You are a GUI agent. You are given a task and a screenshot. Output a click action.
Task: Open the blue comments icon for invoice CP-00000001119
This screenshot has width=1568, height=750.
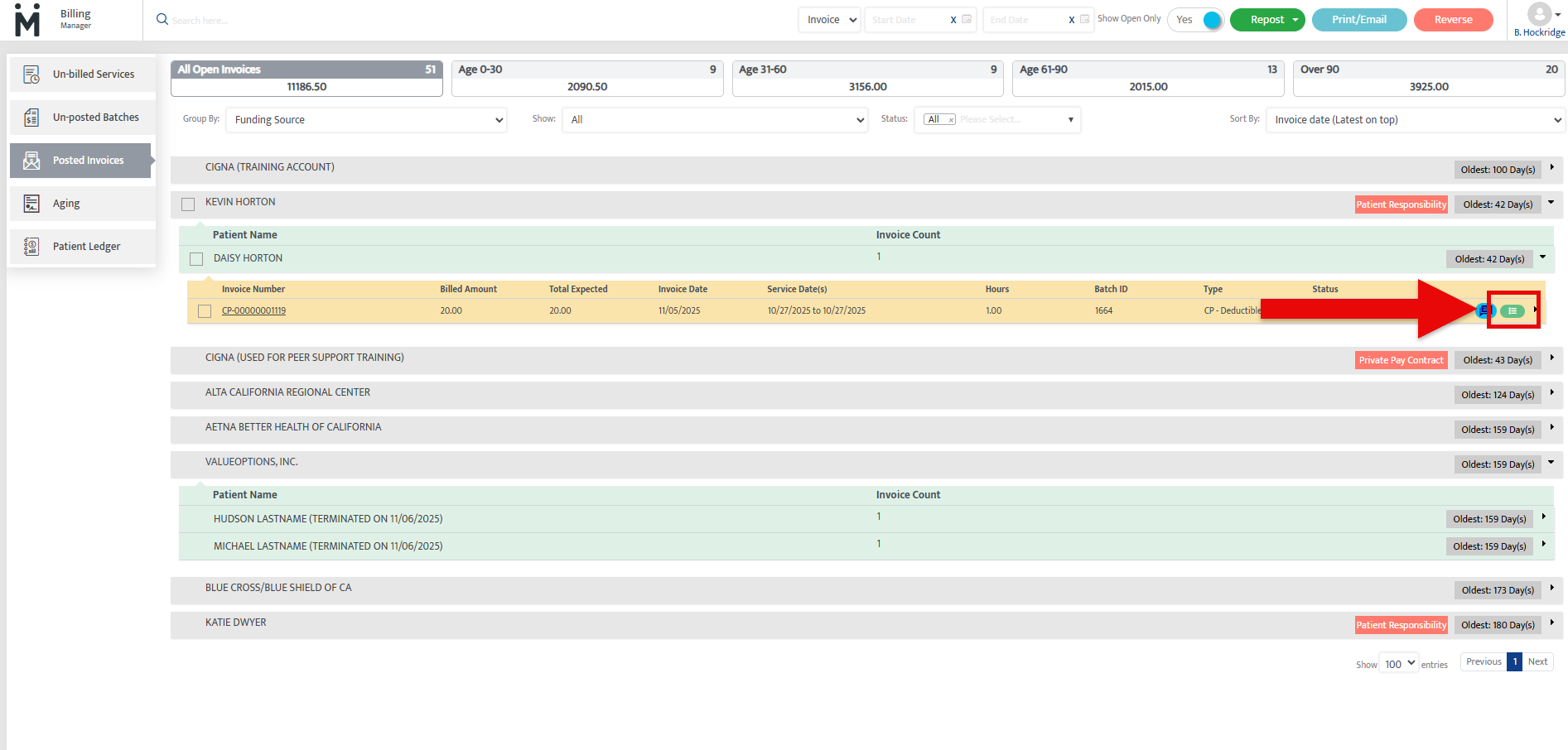click(x=1484, y=310)
